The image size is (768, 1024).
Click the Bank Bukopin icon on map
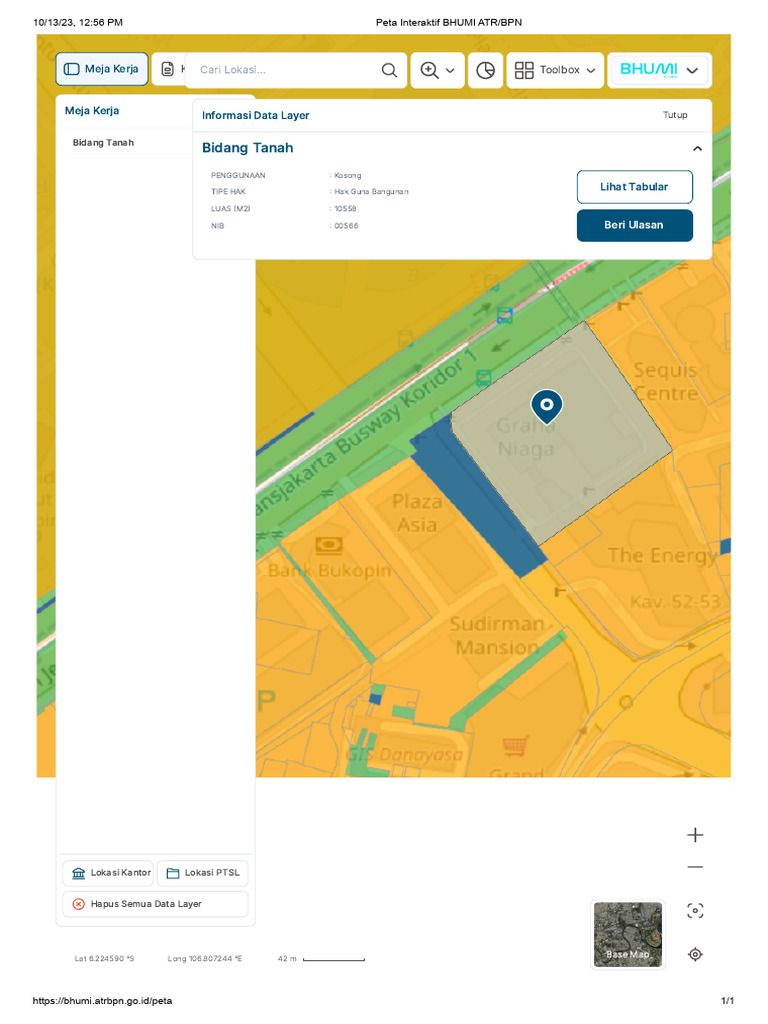pyautogui.click(x=328, y=545)
